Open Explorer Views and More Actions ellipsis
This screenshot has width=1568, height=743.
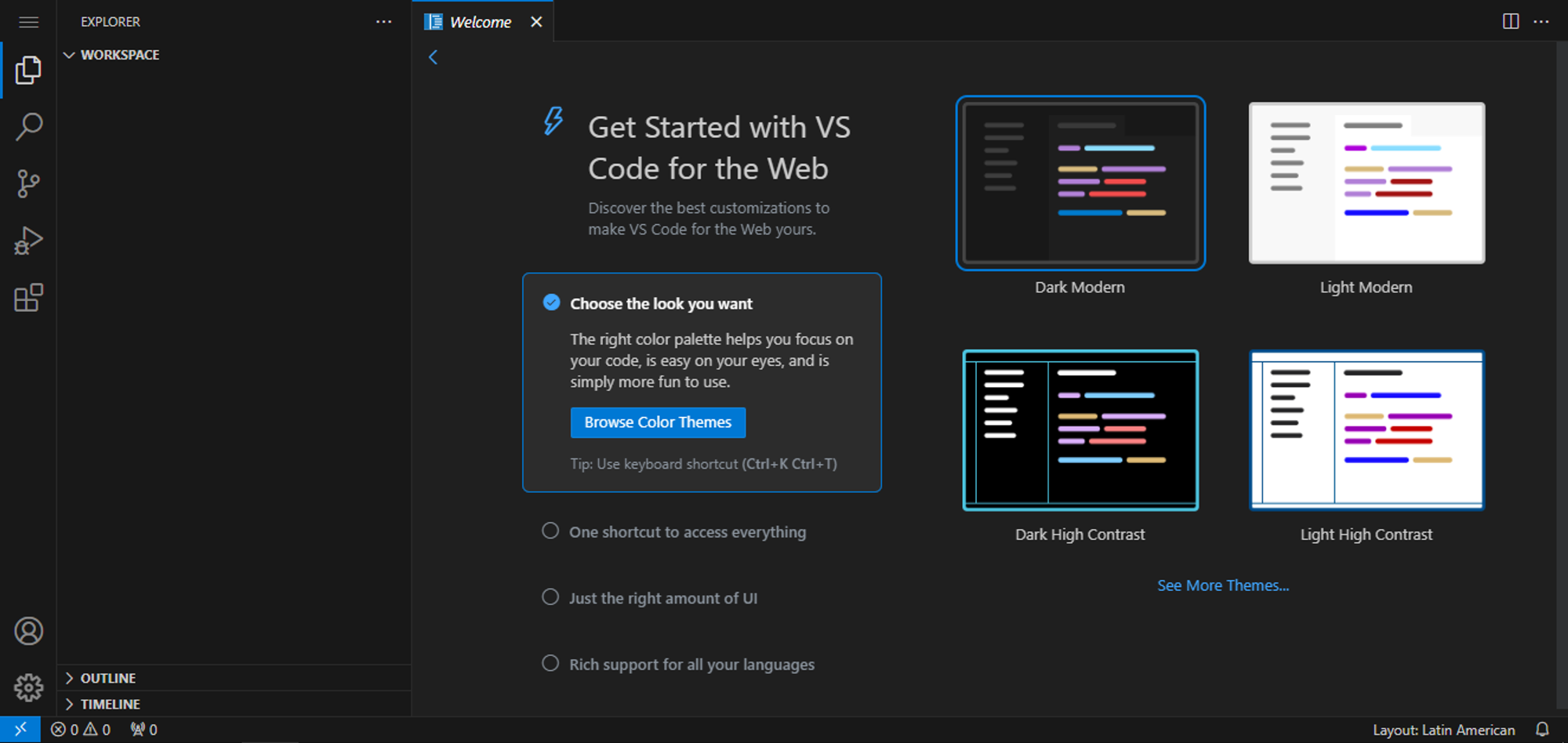click(x=383, y=21)
